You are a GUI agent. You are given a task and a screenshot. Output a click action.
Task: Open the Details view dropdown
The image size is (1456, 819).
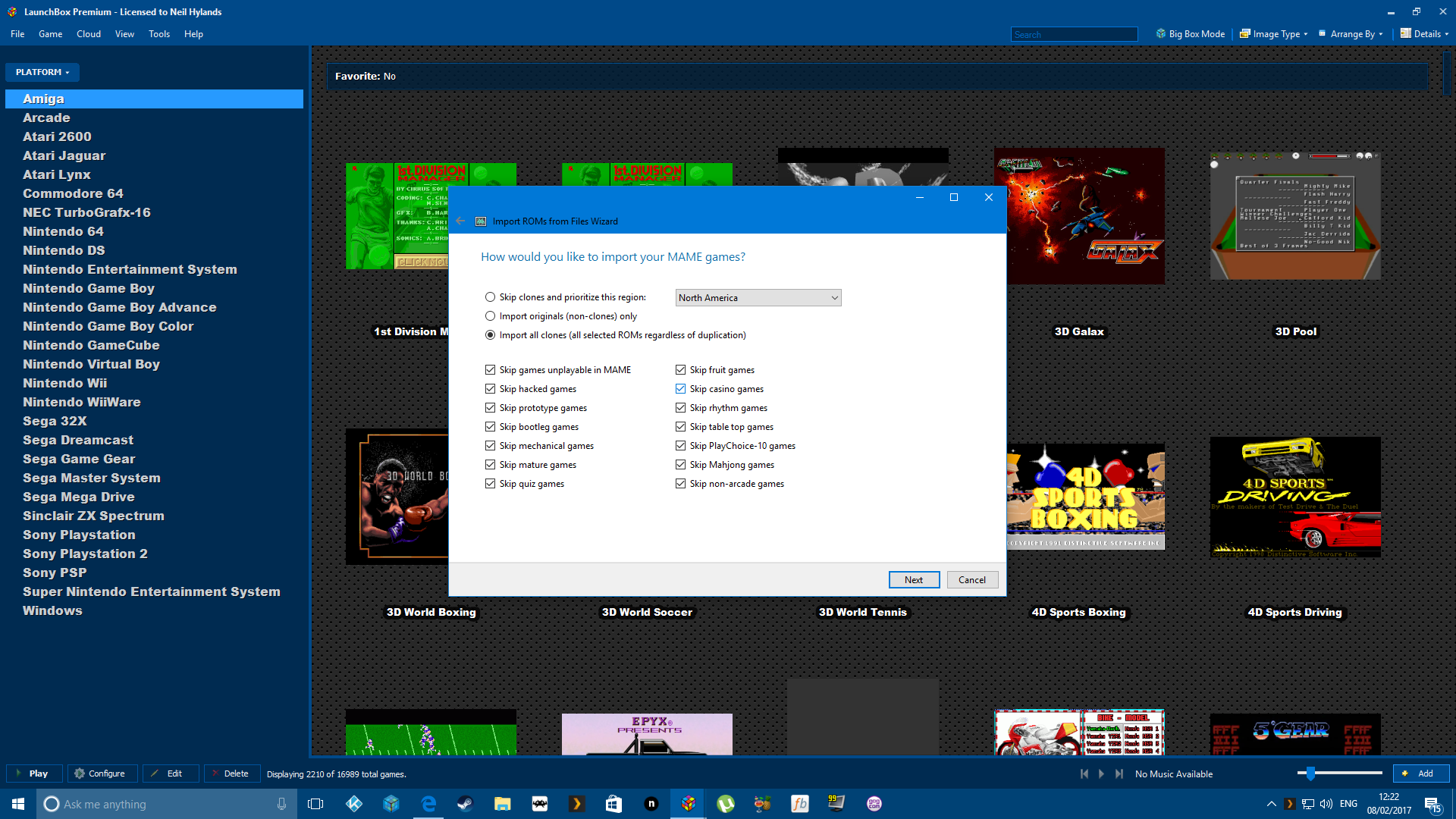click(1425, 34)
